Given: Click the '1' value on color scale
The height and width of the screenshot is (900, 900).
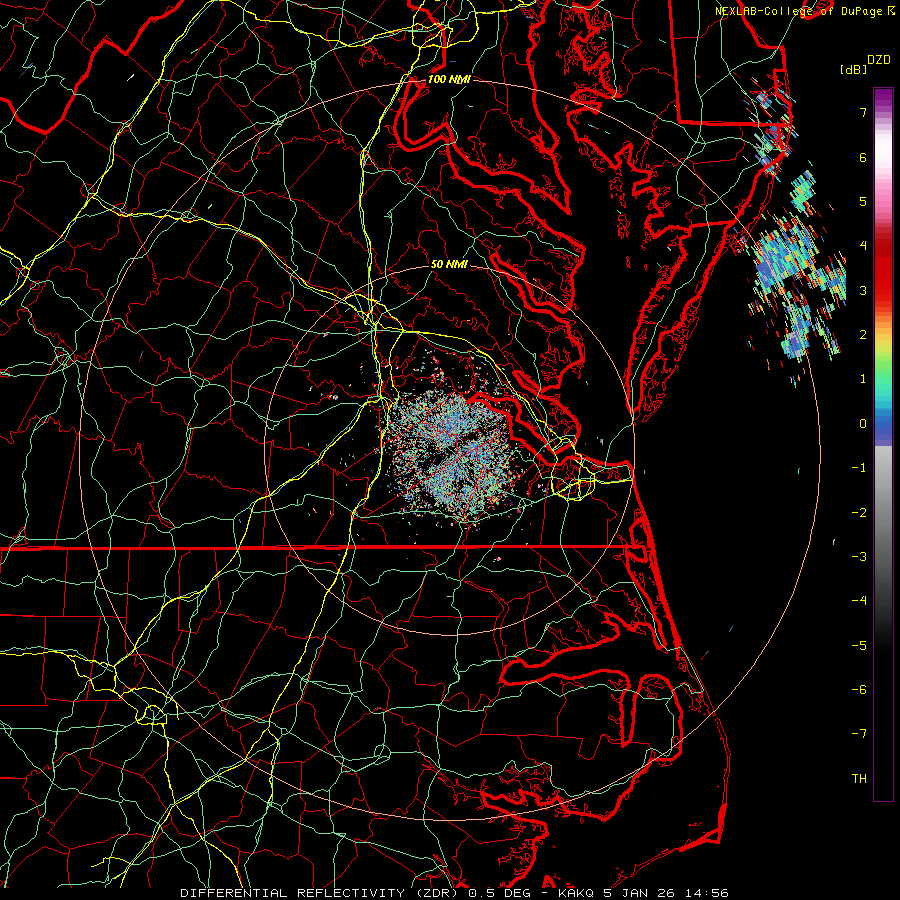Looking at the screenshot, I should click(863, 379).
